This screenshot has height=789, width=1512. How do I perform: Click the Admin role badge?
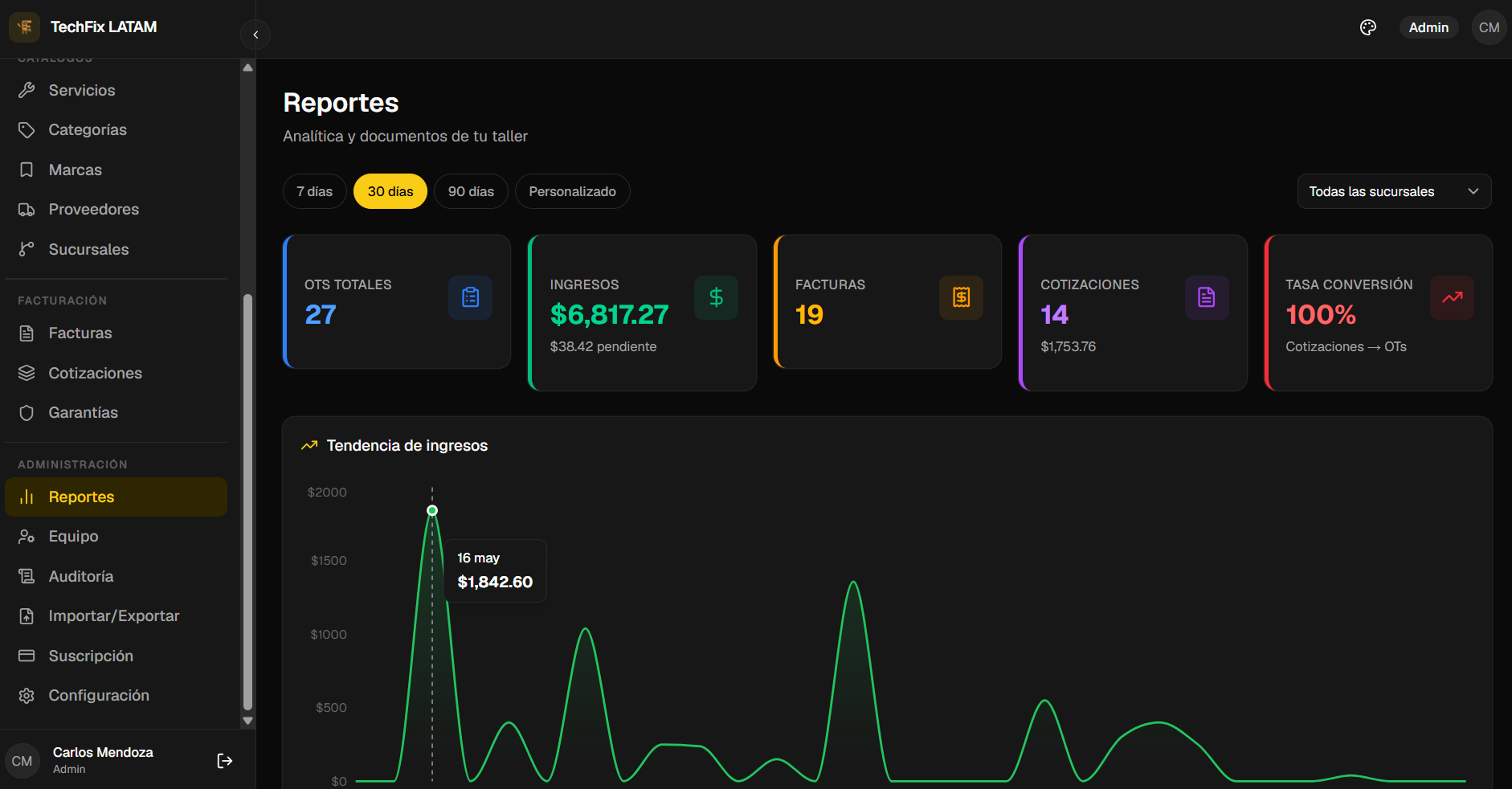(1428, 27)
